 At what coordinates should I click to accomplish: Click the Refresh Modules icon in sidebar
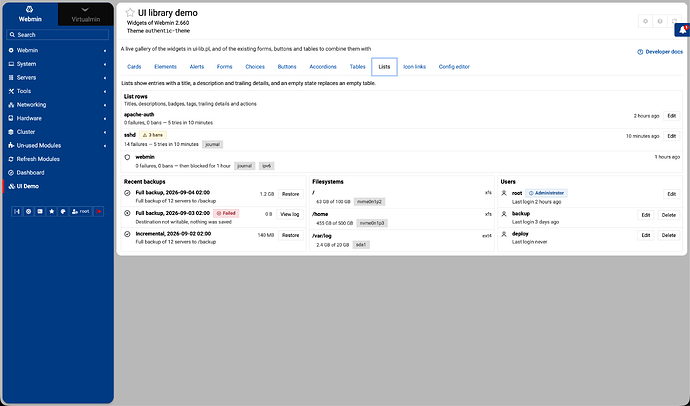[x=11, y=159]
